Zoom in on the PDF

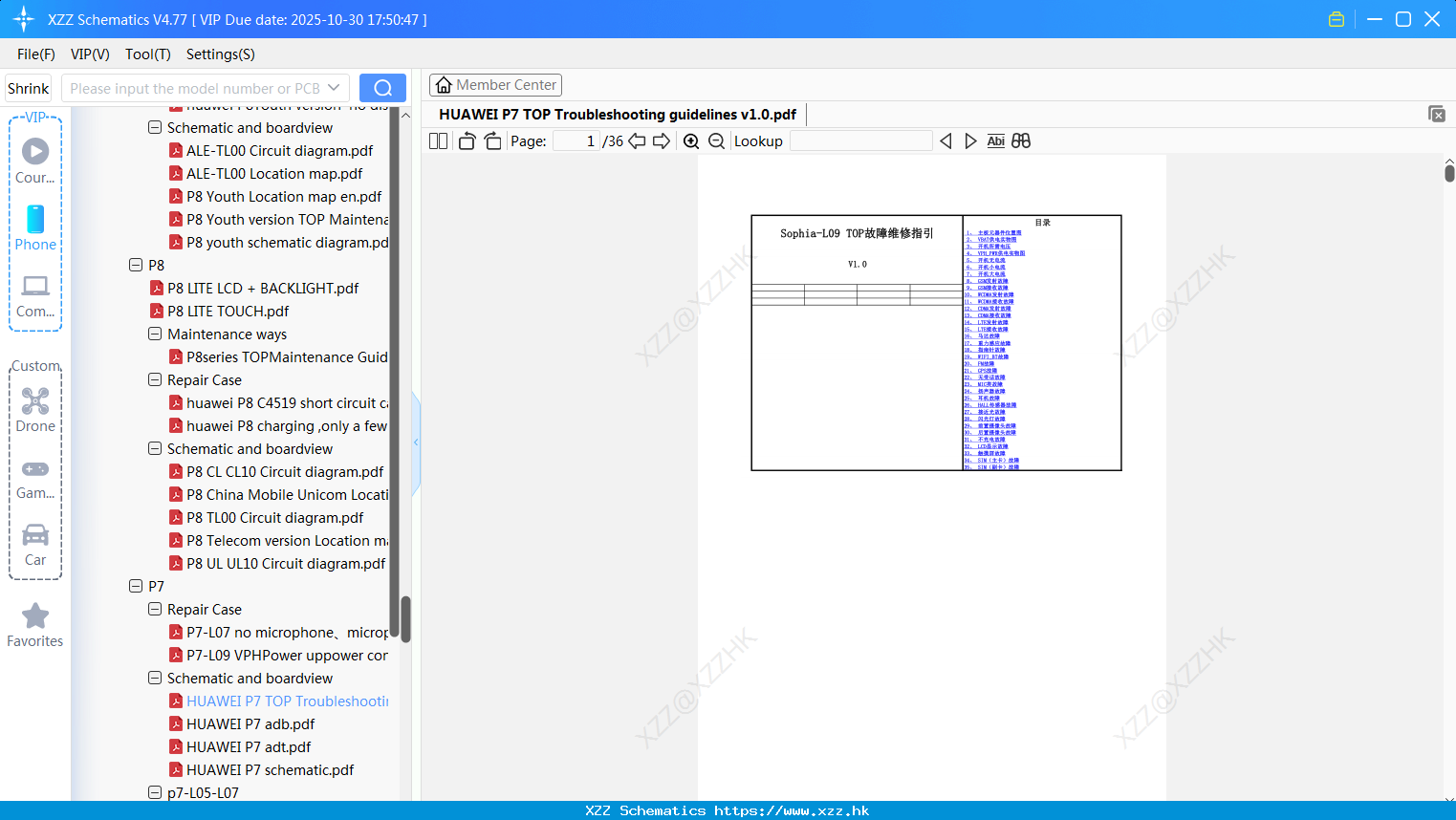click(x=691, y=141)
